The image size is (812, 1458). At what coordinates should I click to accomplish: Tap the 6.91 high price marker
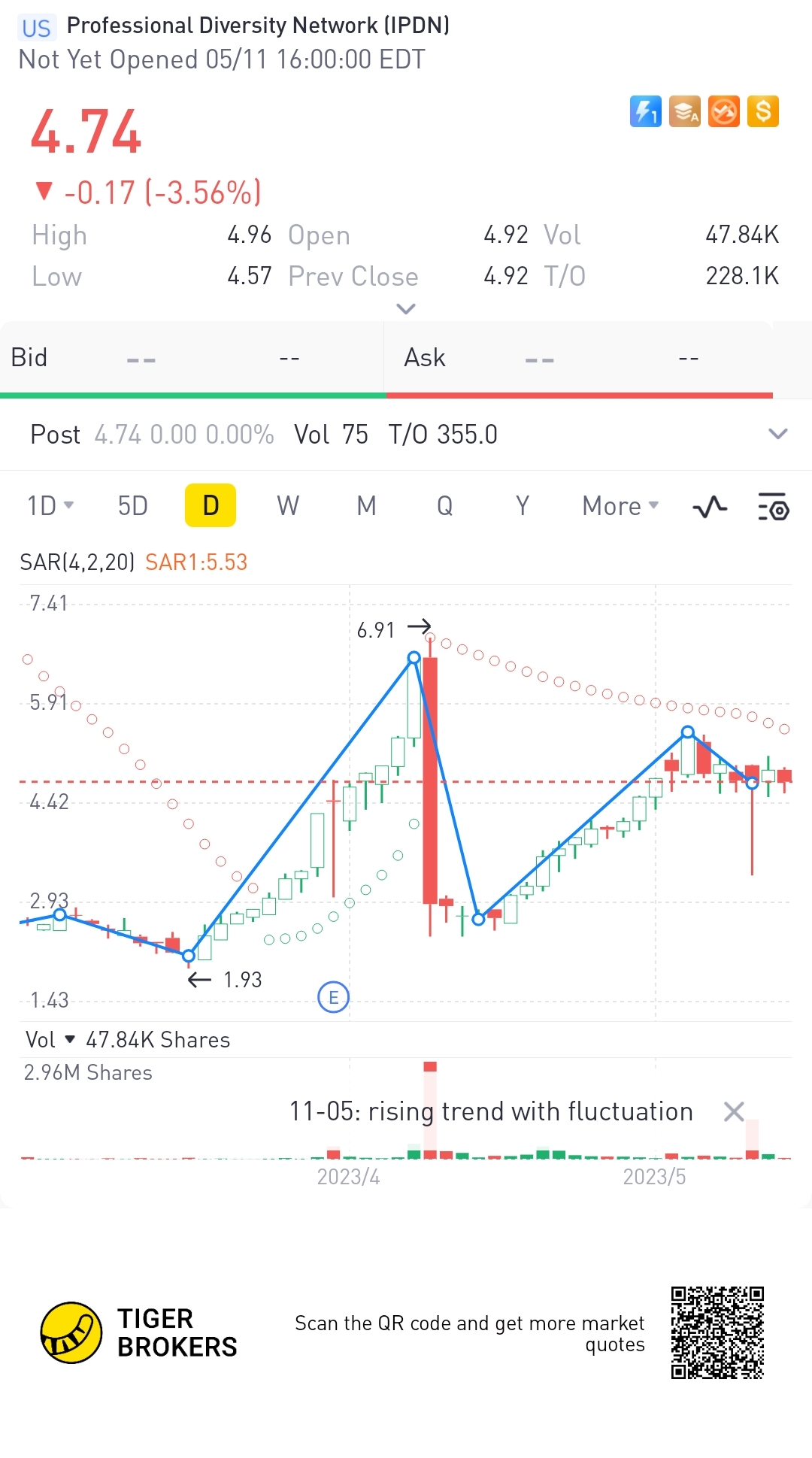coord(376,629)
